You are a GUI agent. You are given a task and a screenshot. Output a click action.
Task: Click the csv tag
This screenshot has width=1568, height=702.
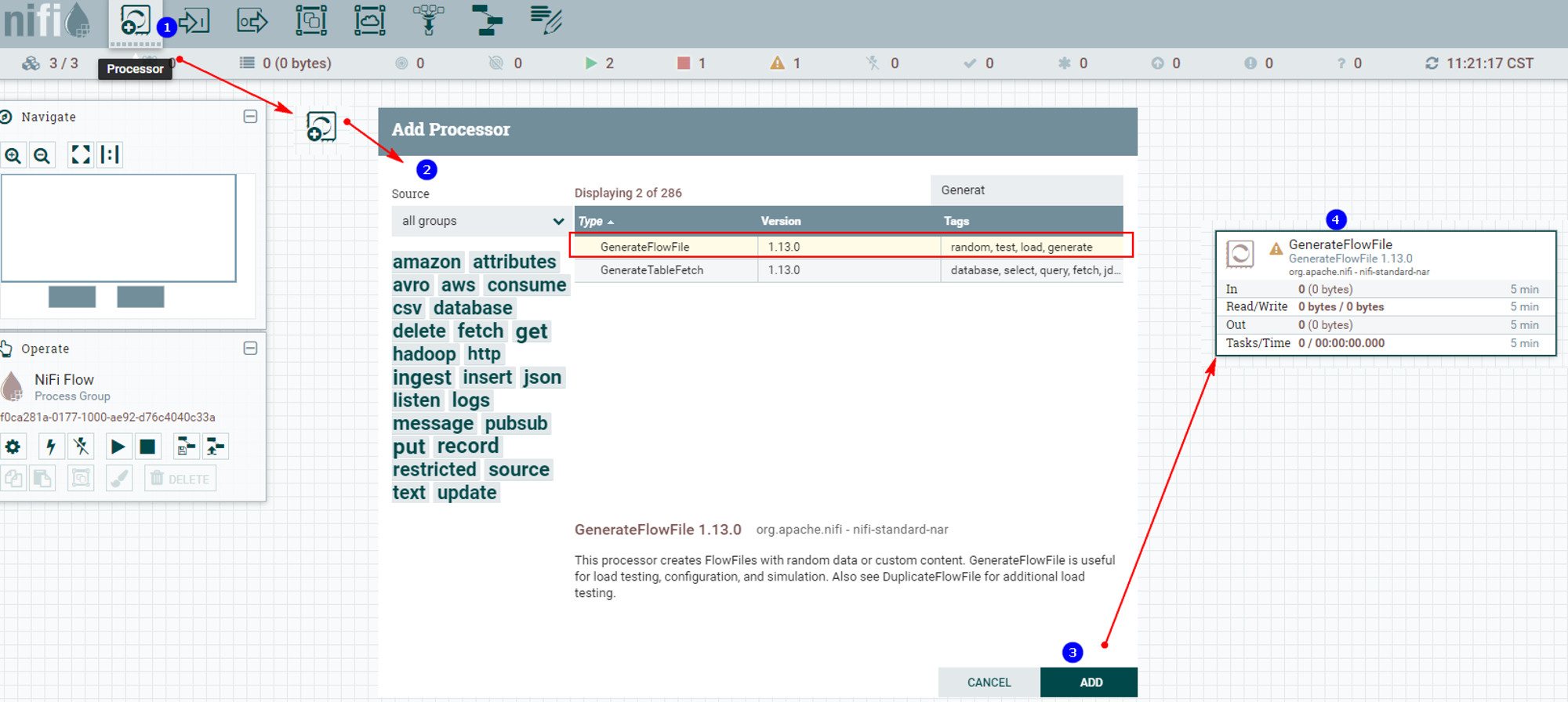pos(407,308)
